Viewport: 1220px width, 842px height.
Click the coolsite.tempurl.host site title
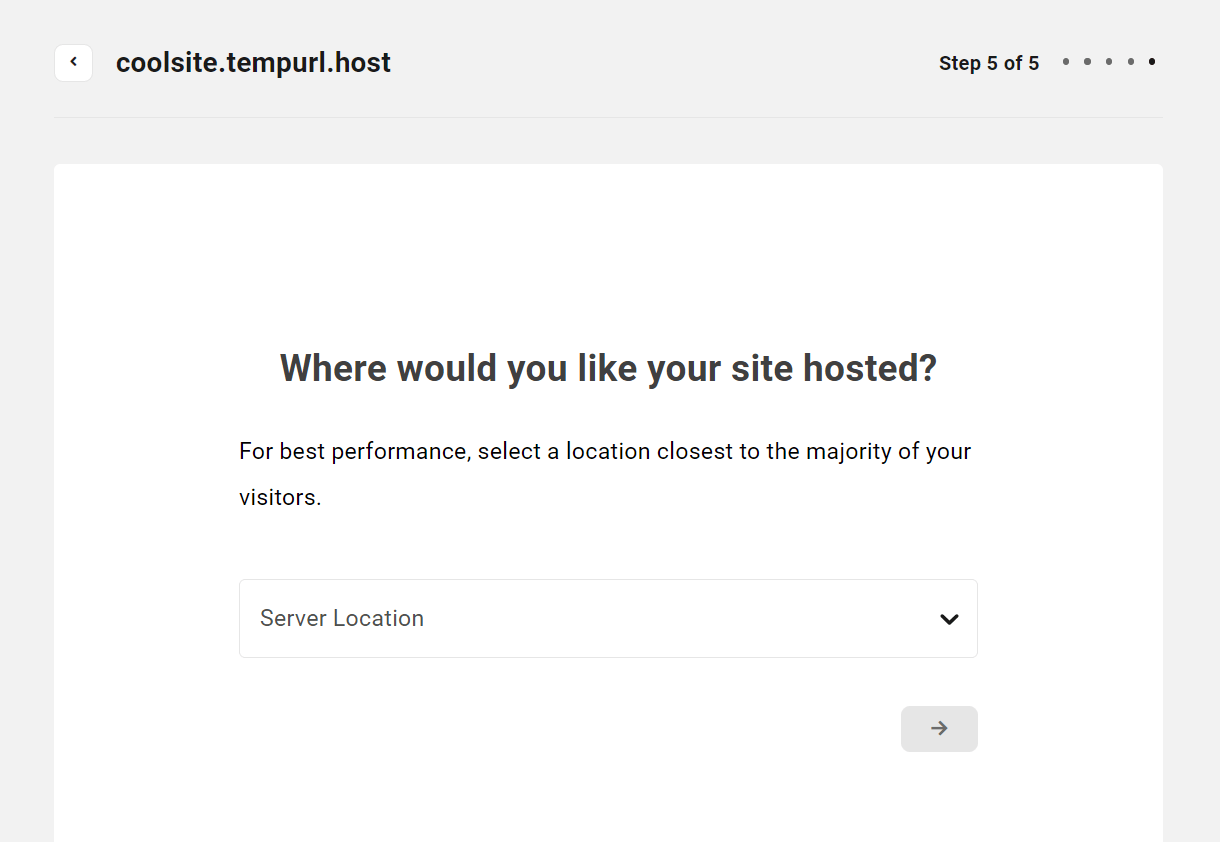253,62
